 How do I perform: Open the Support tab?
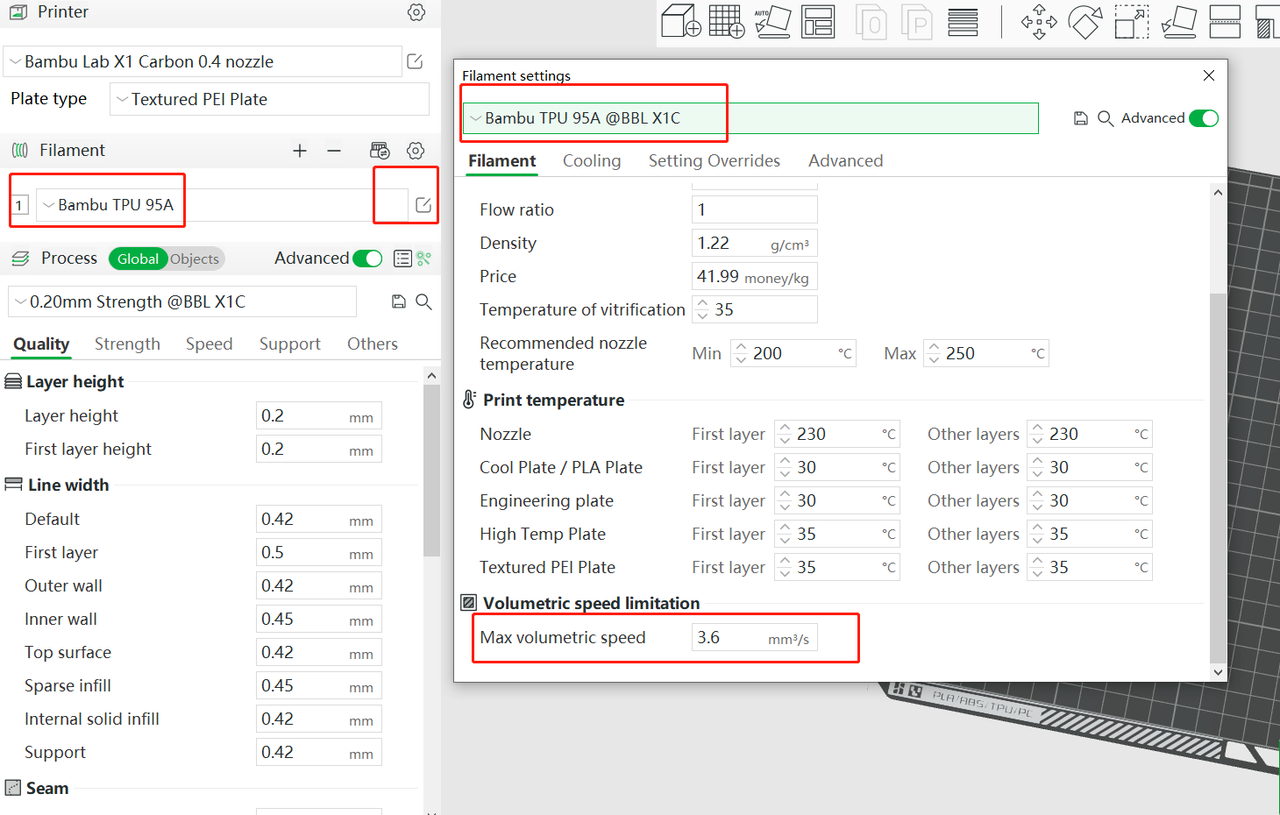[290, 344]
